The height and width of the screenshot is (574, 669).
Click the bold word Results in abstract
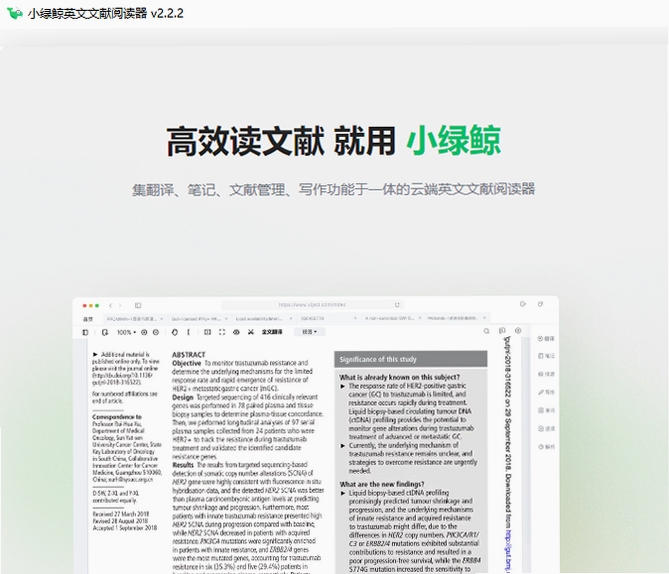183,465
